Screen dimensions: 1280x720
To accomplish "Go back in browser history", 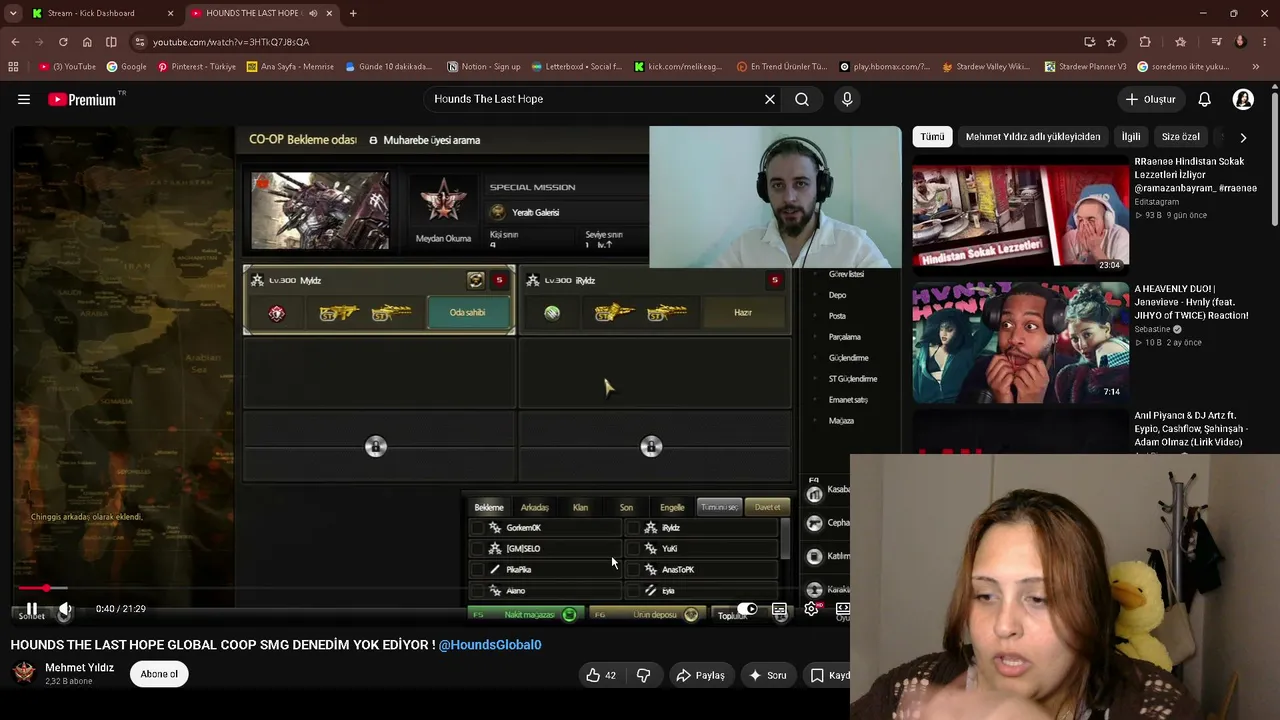I will point(15,42).
